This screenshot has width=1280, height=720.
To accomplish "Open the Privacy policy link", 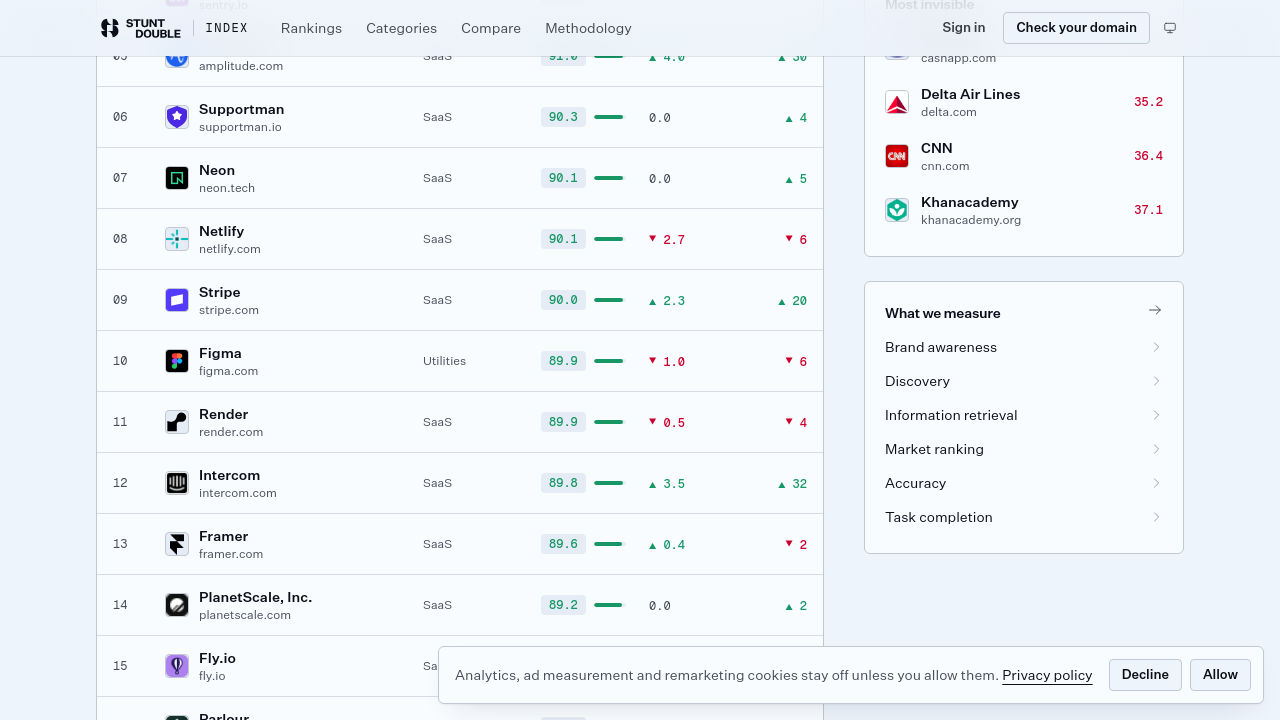I will coord(1047,675).
